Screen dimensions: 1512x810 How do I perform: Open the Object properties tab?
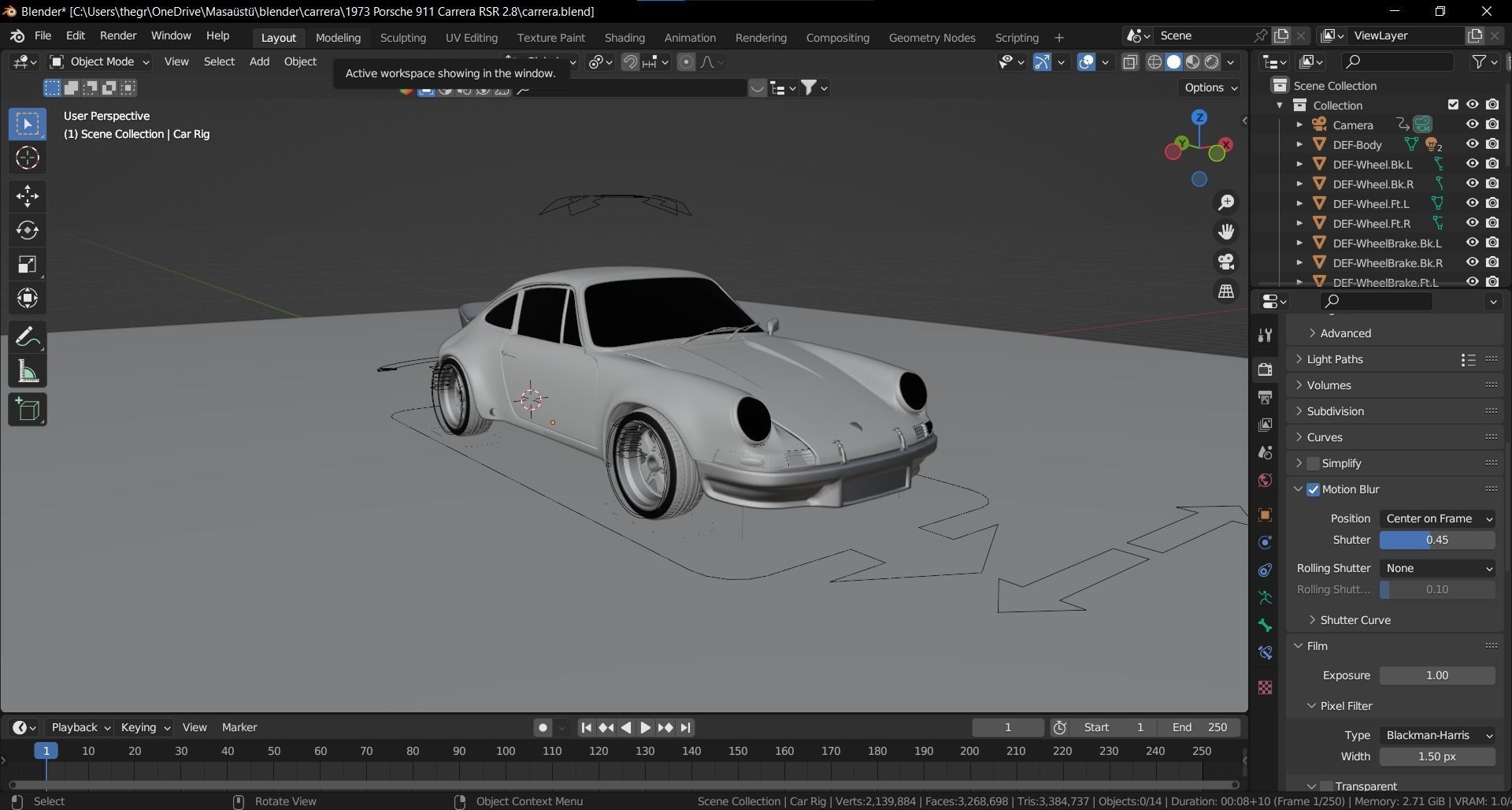[x=1266, y=515]
